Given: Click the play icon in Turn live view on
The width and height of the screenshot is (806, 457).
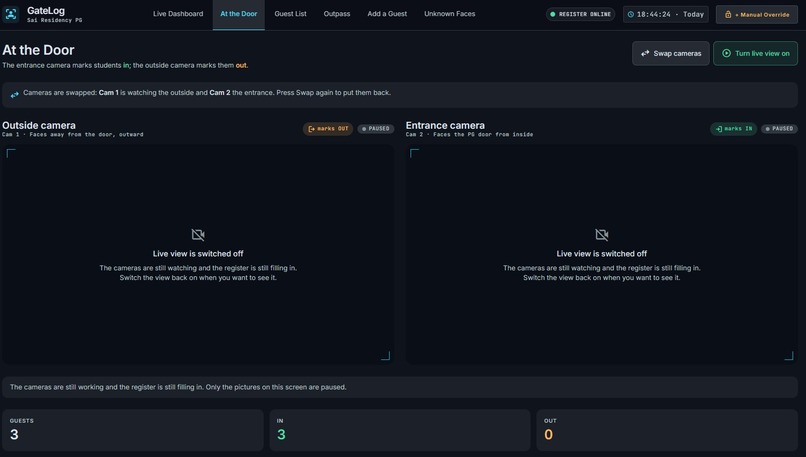Looking at the screenshot, I should pyautogui.click(x=726, y=53).
